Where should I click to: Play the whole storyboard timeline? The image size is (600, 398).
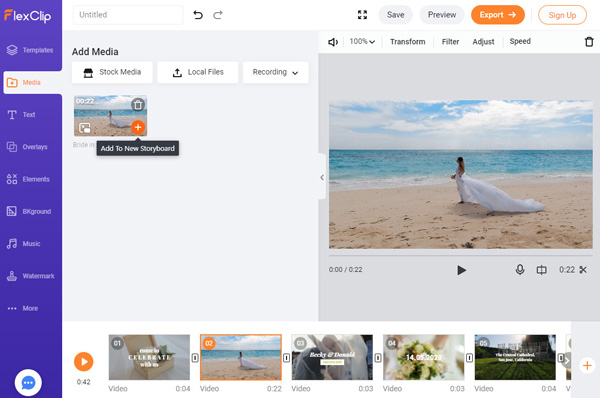pyautogui.click(x=83, y=362)
